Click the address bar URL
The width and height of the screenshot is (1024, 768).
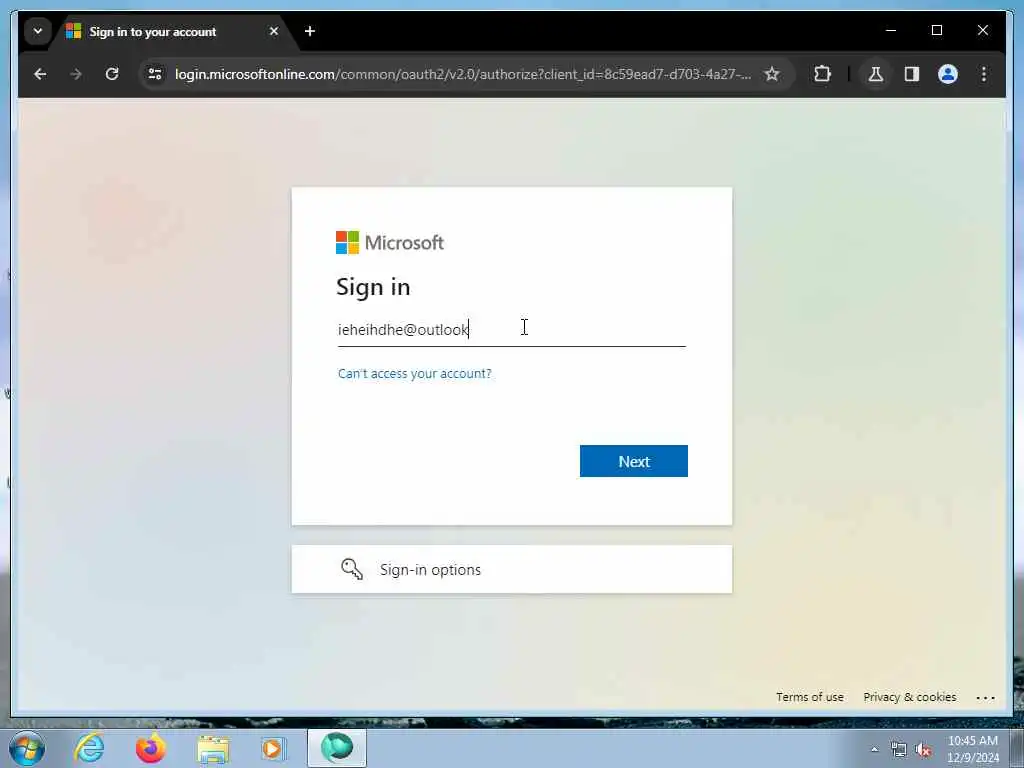tap(462, 74)
